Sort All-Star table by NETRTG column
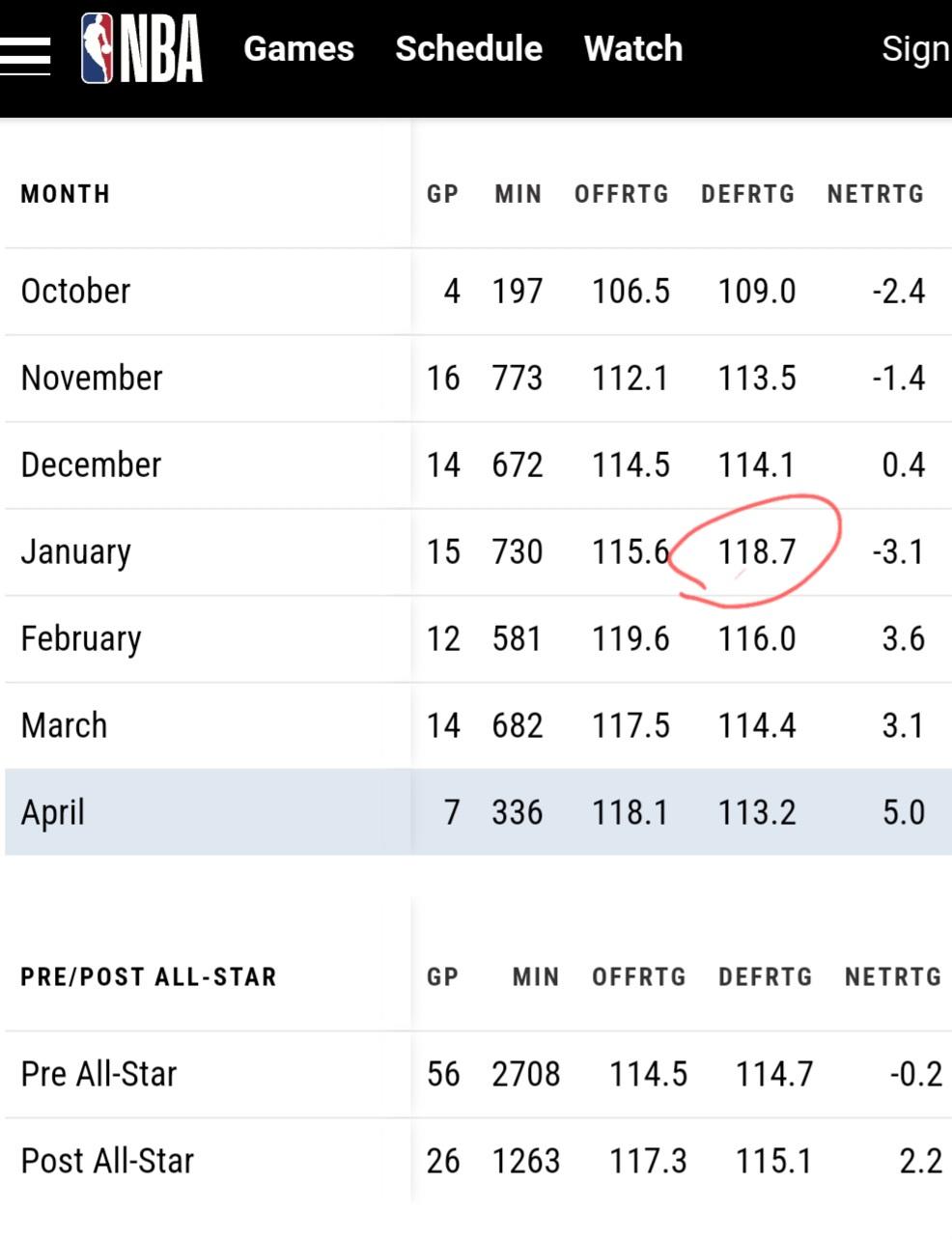Image resolution: width=952 pixels, height=1241 pixels. pyautogui.click(x=893, y=977)
